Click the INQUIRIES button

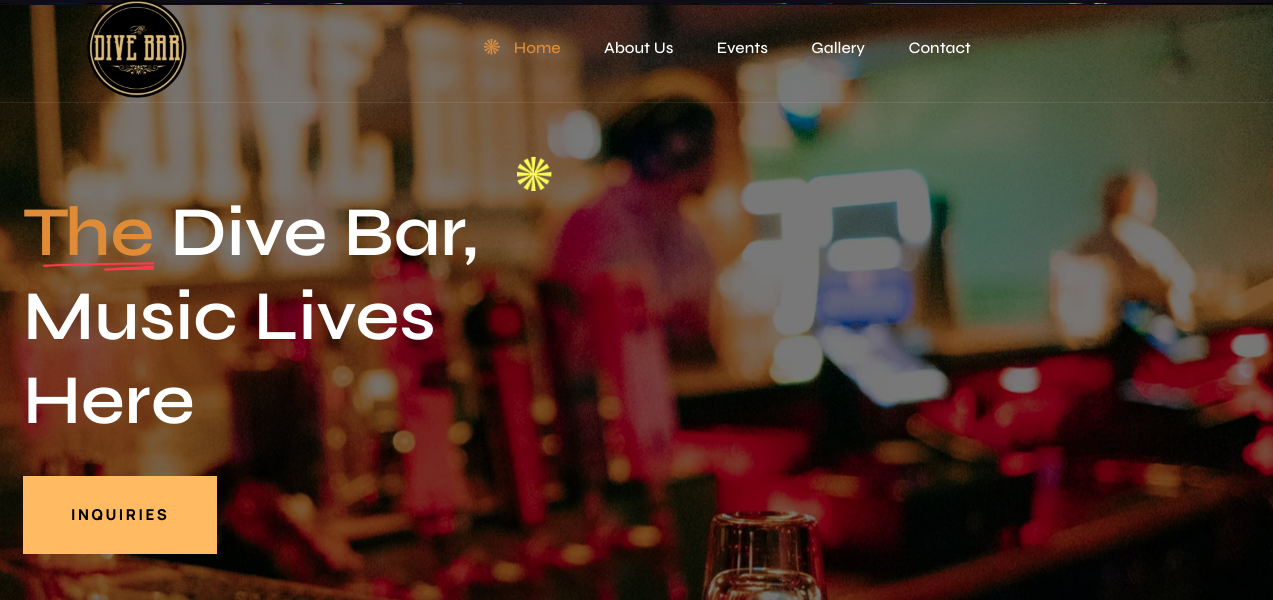[x=120, y=515]
